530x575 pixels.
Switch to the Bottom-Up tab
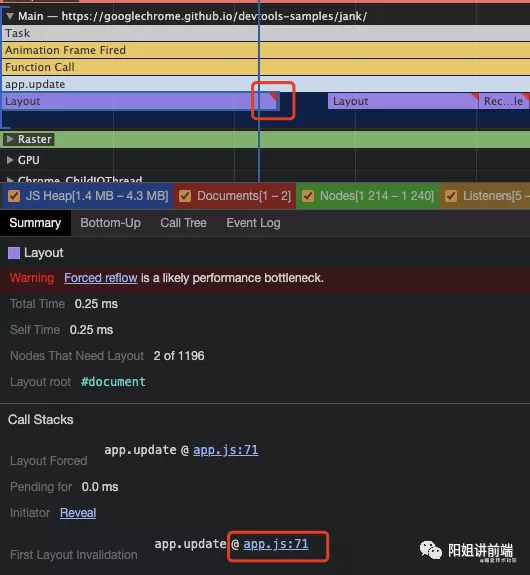[x=110, y=223]
